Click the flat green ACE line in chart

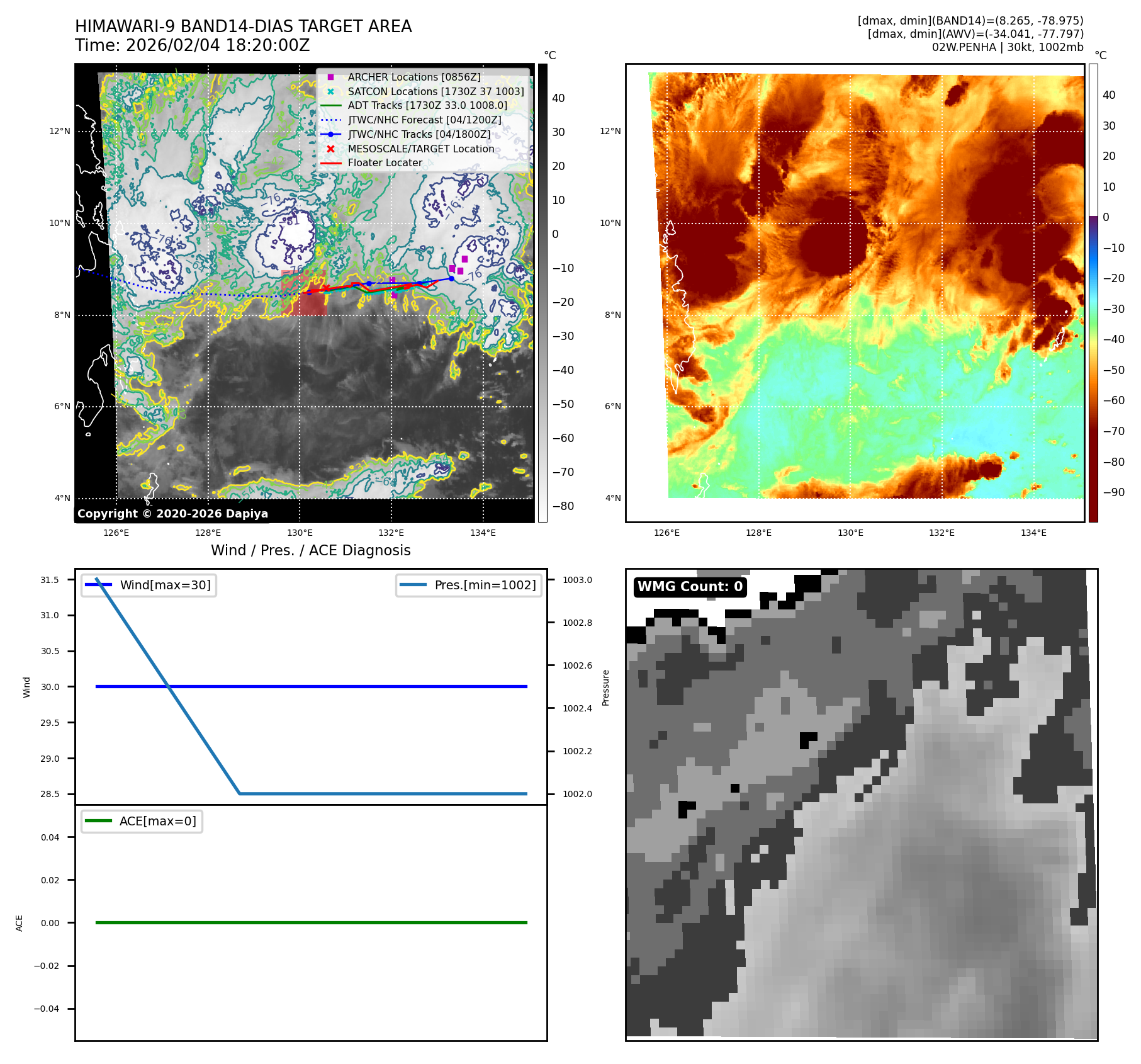coord(311,922)
